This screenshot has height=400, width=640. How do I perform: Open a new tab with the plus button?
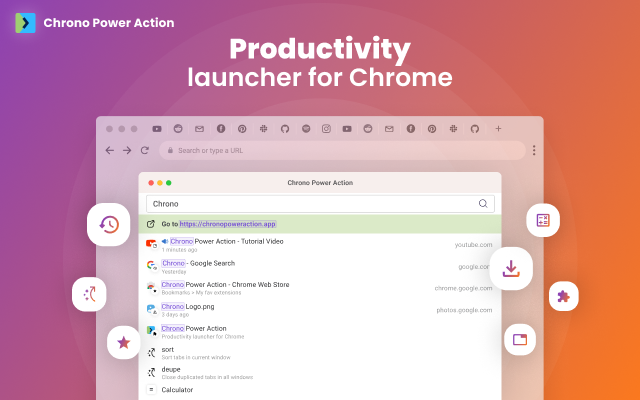point(498,129)
